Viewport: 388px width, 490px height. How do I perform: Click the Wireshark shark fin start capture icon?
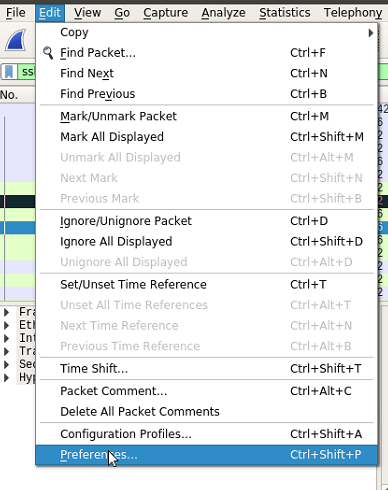pos(16,40)
